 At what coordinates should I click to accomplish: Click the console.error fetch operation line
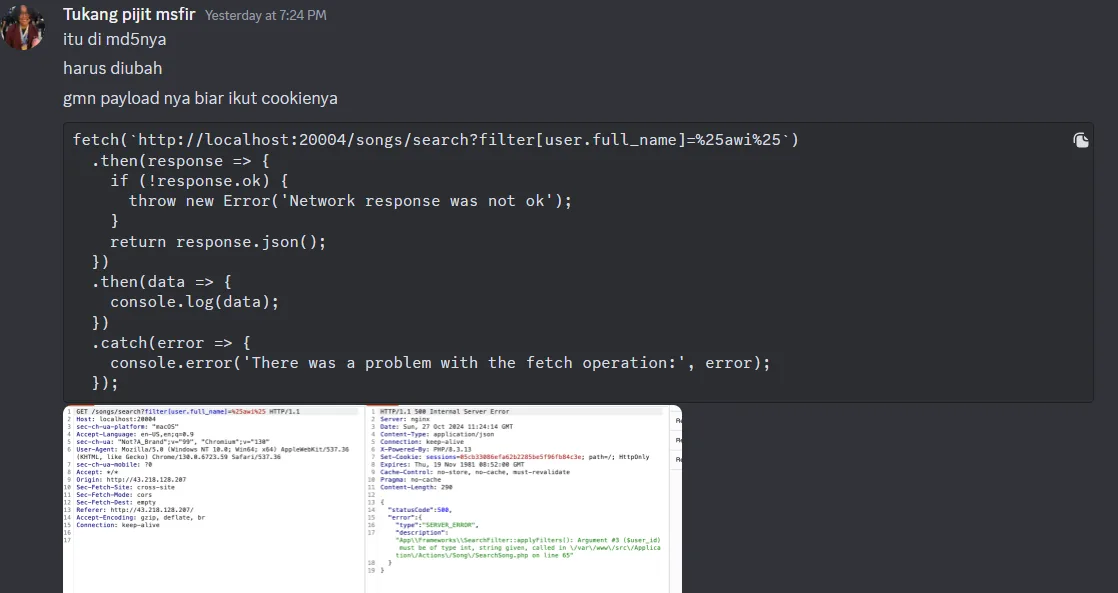coord(440,363)
